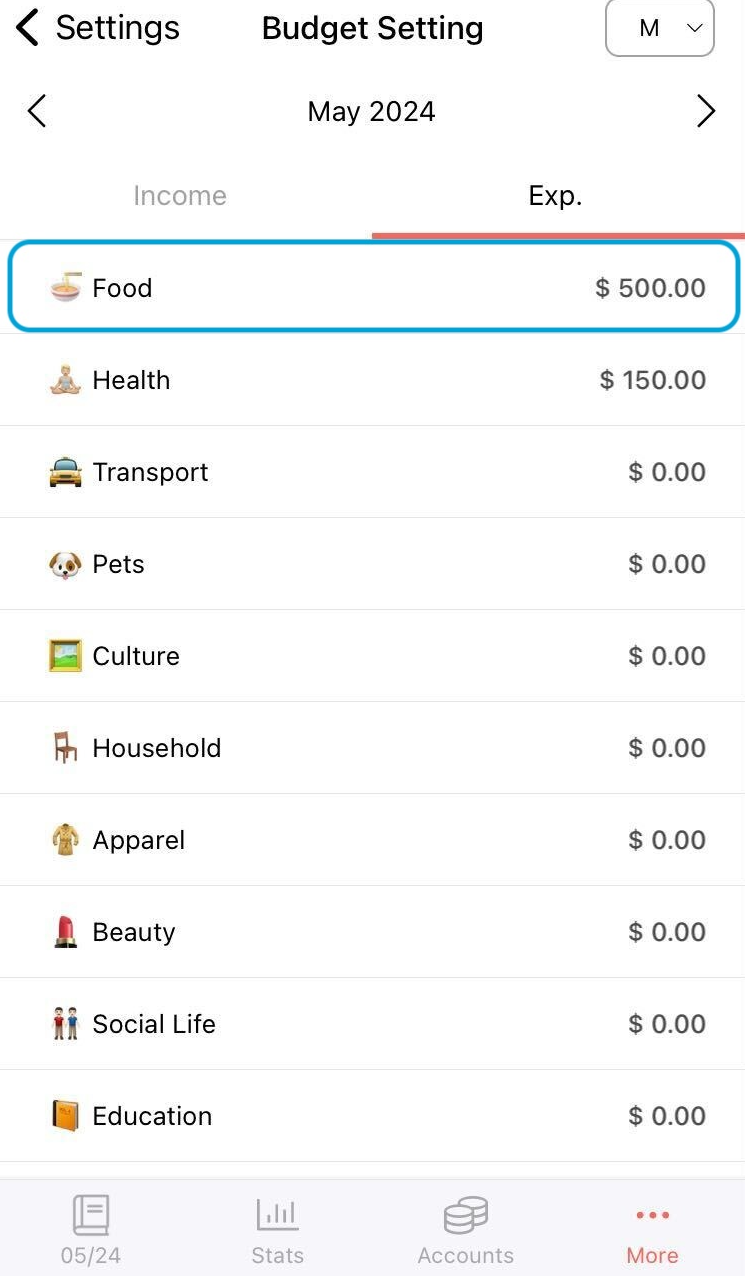Go to next month arrow

click(706, 111)
